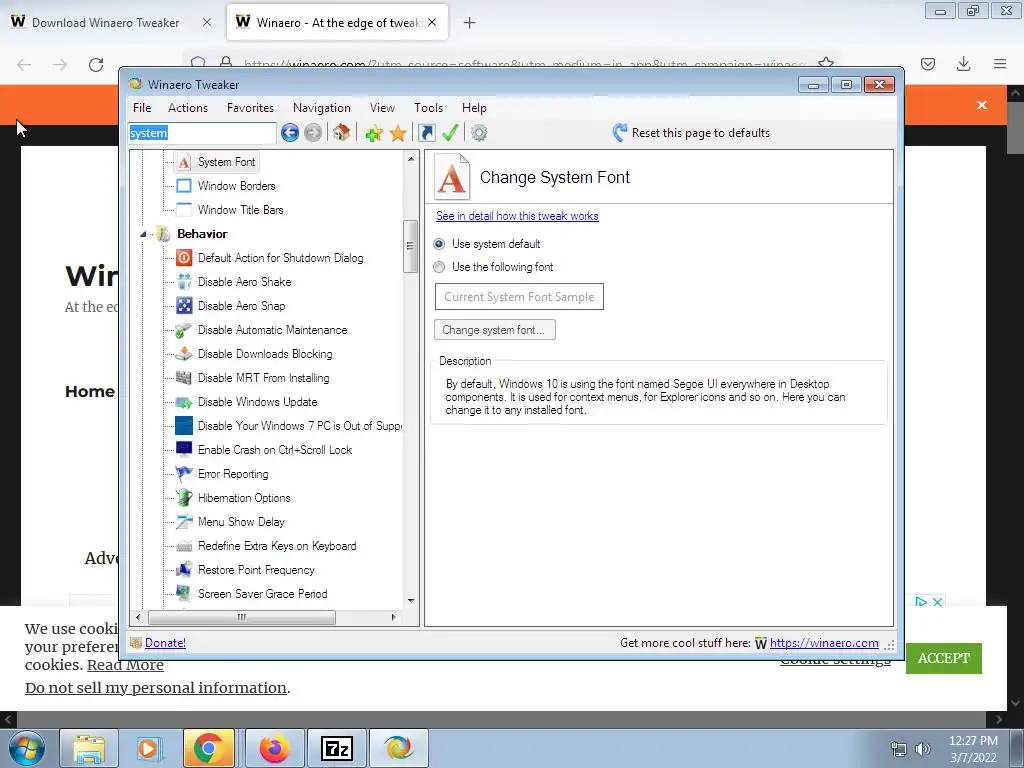Image resolution: width=1024 pixels, height=768 pixels.
Task: Click the Default Action for Shutdown Dialog icon
Action: pos(184,258)
